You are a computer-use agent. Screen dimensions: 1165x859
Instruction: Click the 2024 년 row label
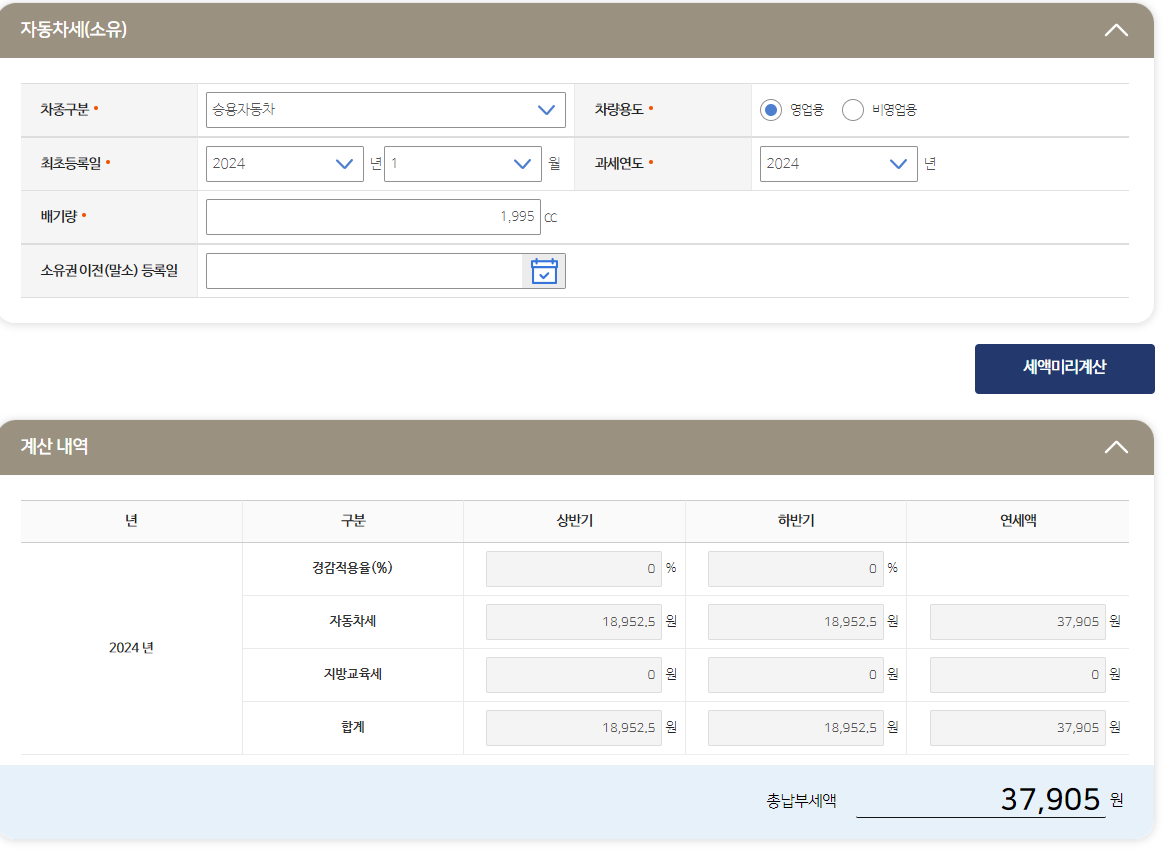coord(131,648)
